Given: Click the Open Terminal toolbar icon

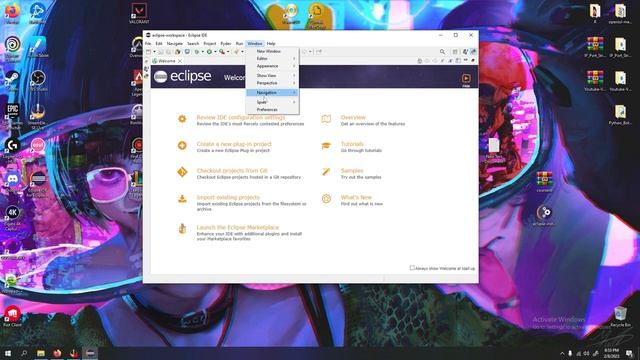Looking at the screenshot, I should coord(187,52).
